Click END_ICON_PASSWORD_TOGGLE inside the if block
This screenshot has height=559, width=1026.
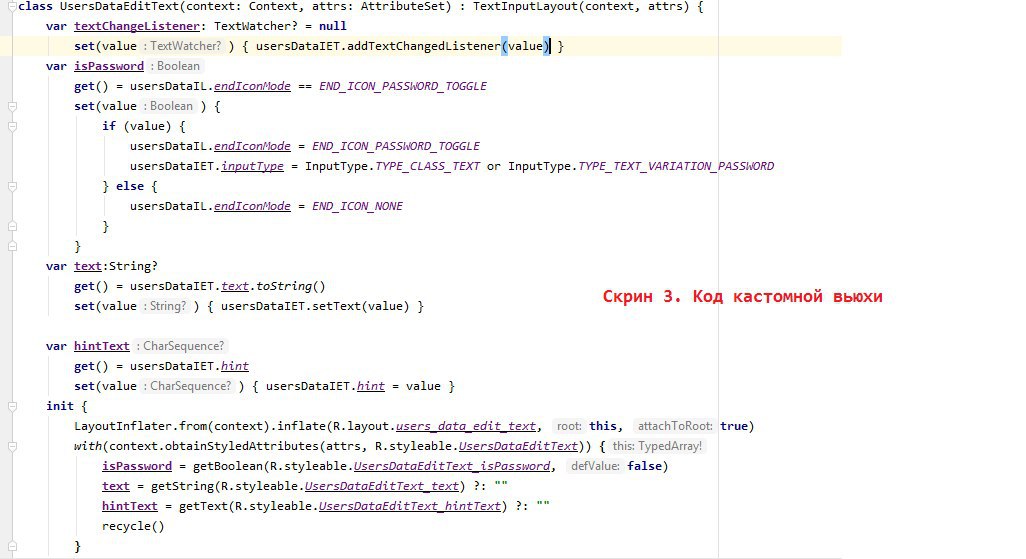pos(395,146)
